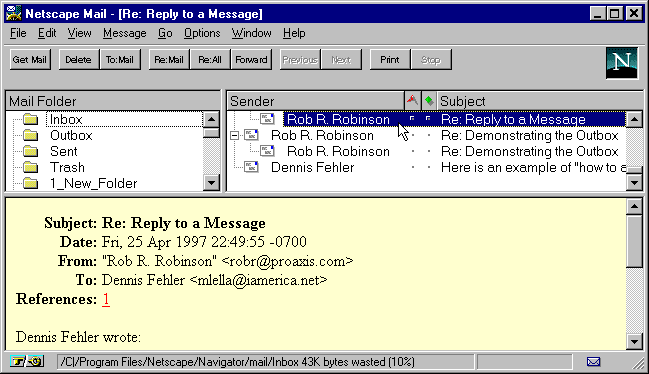Collapse the Demonstrating the Outbox thread
Viewport: 649px width, 374px height.
pos(234,135)
